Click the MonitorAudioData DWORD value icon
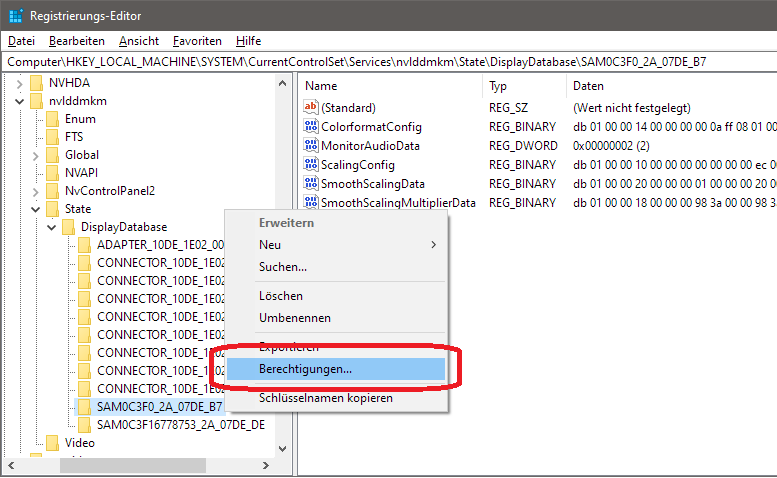777x478 pixels. coord(310,146)
